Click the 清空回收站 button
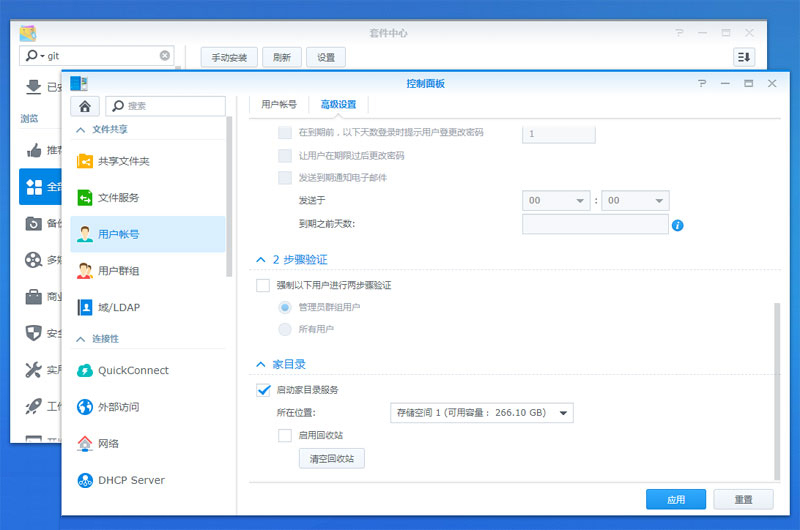This screenshot has height=530, width=800. pyautogui.click(x=331, y=459)
